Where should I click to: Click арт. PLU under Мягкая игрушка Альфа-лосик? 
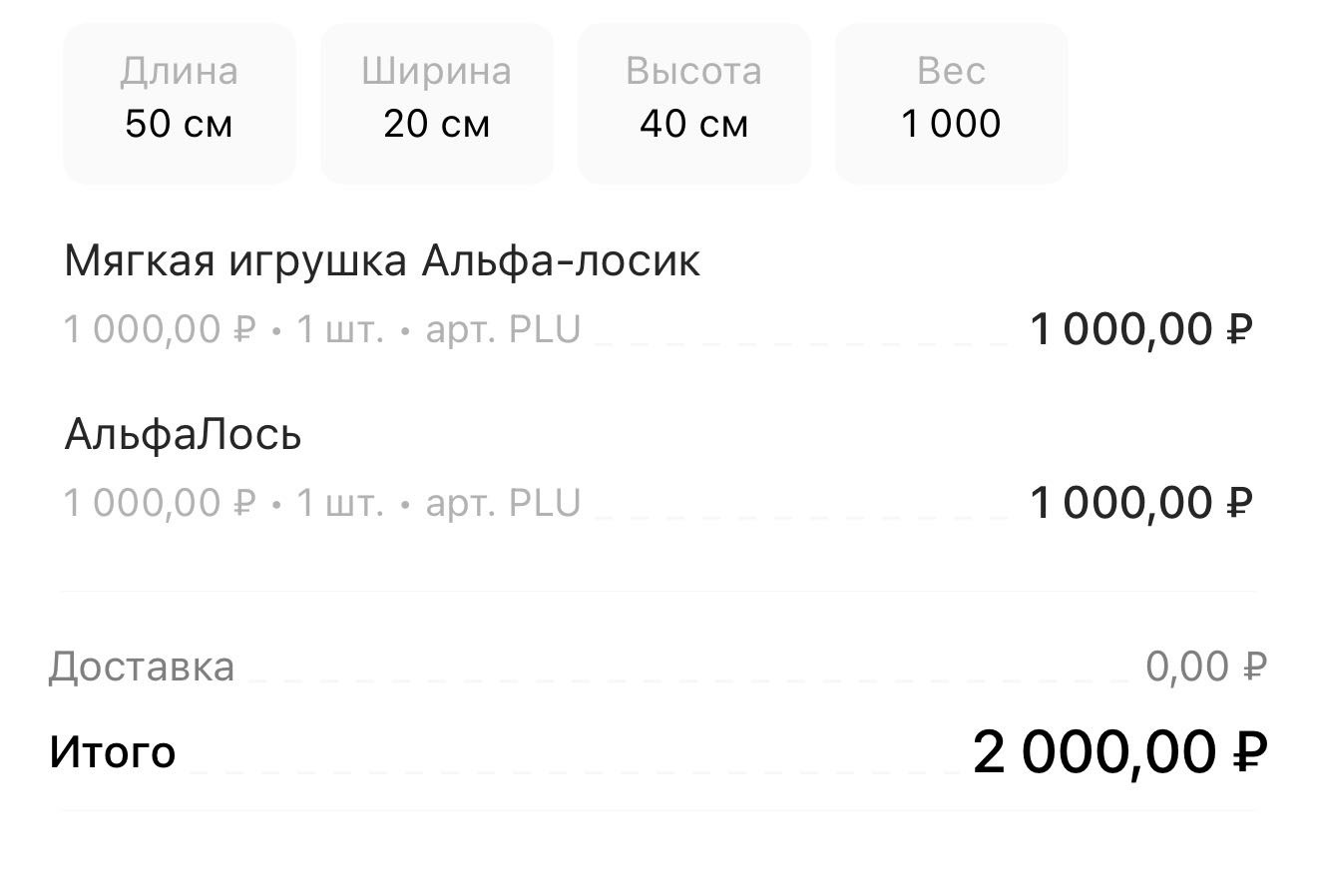tap(503, 329)
